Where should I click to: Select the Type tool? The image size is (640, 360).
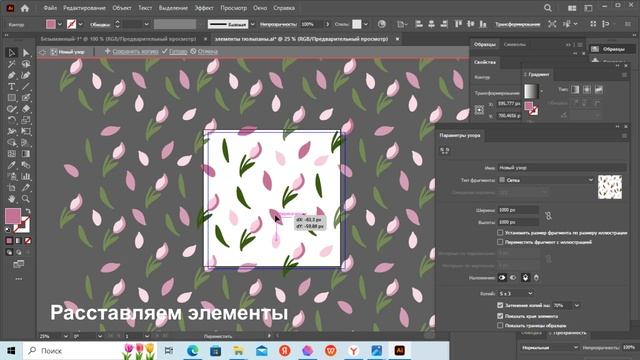11,87
